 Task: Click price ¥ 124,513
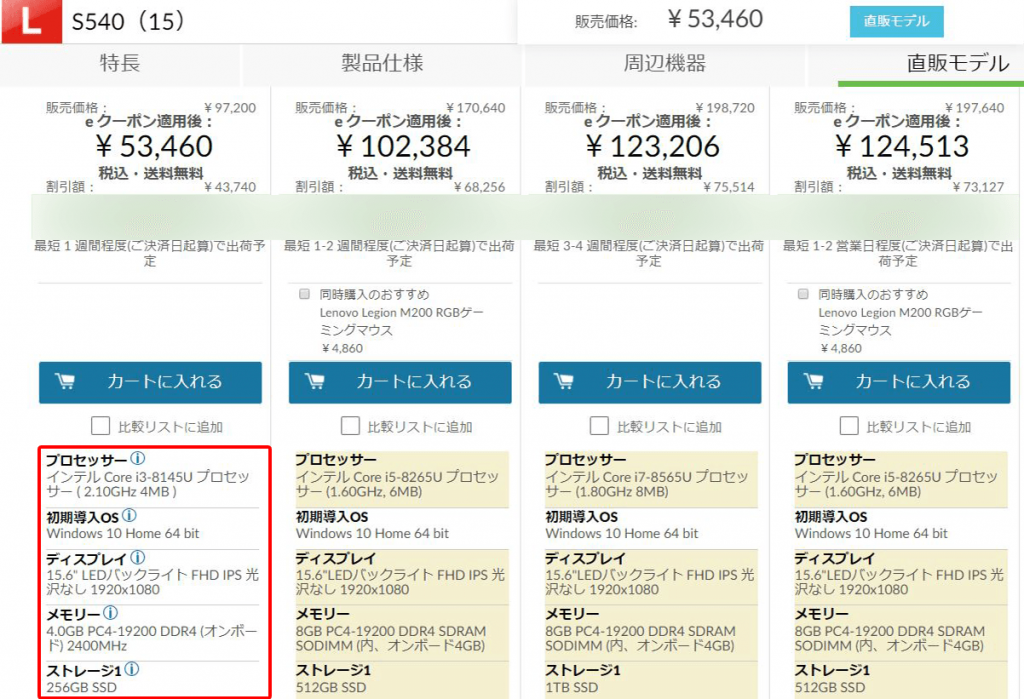pyautogui.click(x=902, y=146)
